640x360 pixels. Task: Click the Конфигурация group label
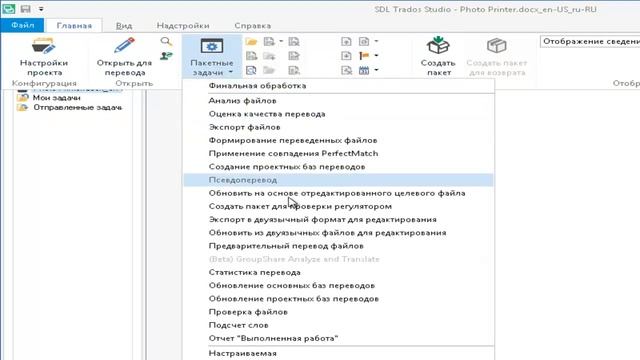[x=44, y=83]
